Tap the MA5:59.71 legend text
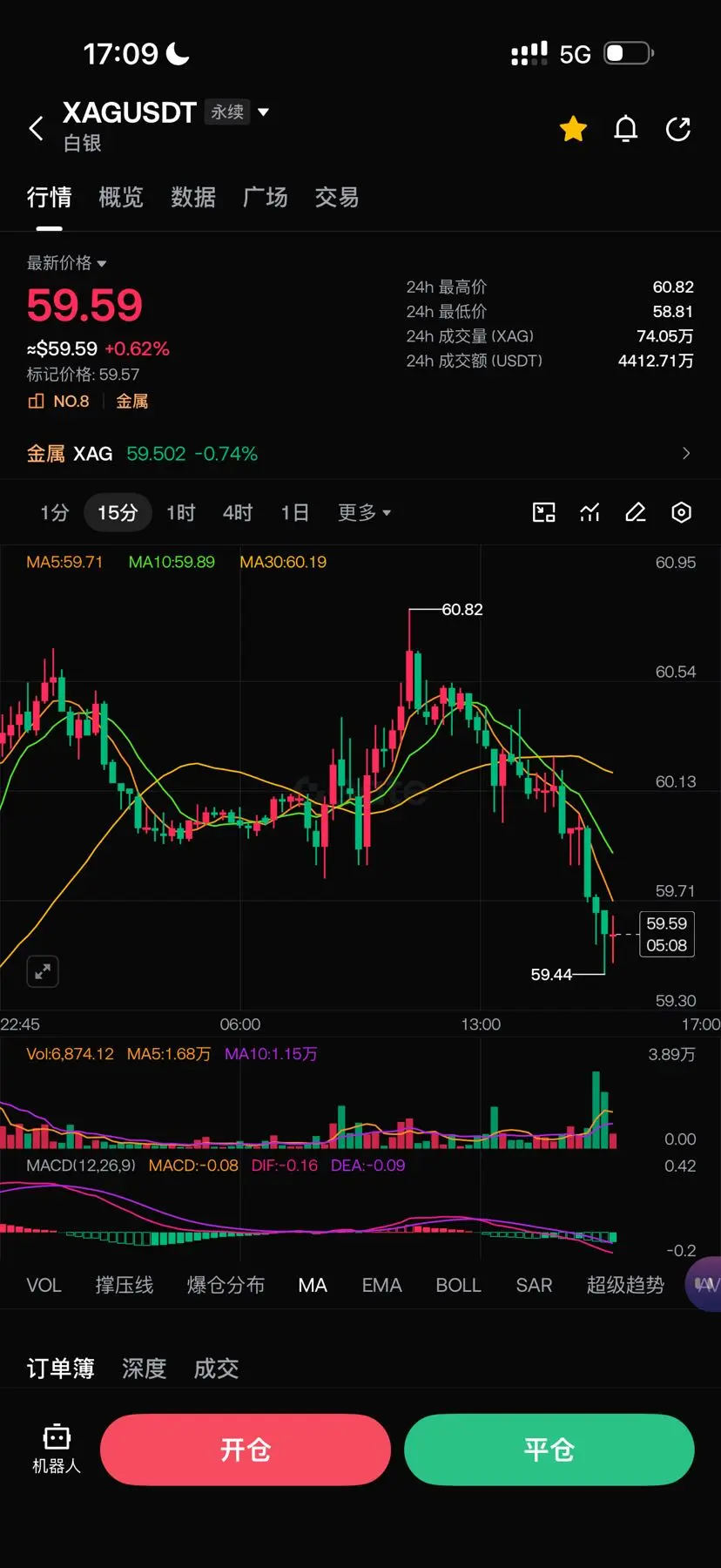 [64, 563]
